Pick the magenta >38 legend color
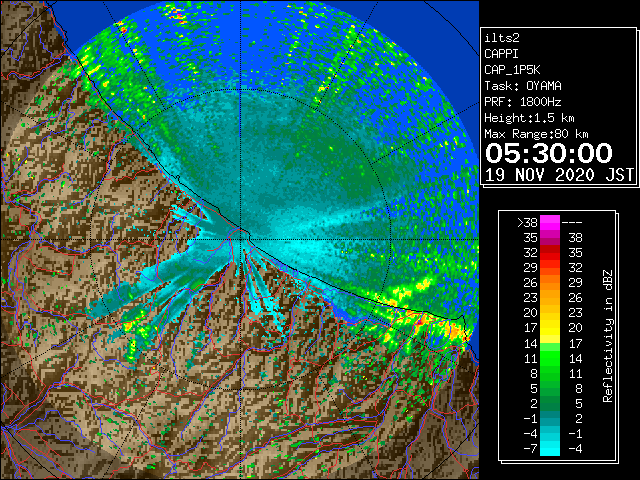The height and width of the screenshot is (480, 640). [550, 223]
